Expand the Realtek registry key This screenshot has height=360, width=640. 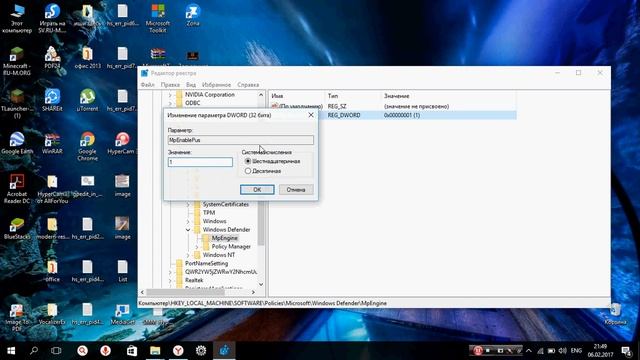pos(170,280)
